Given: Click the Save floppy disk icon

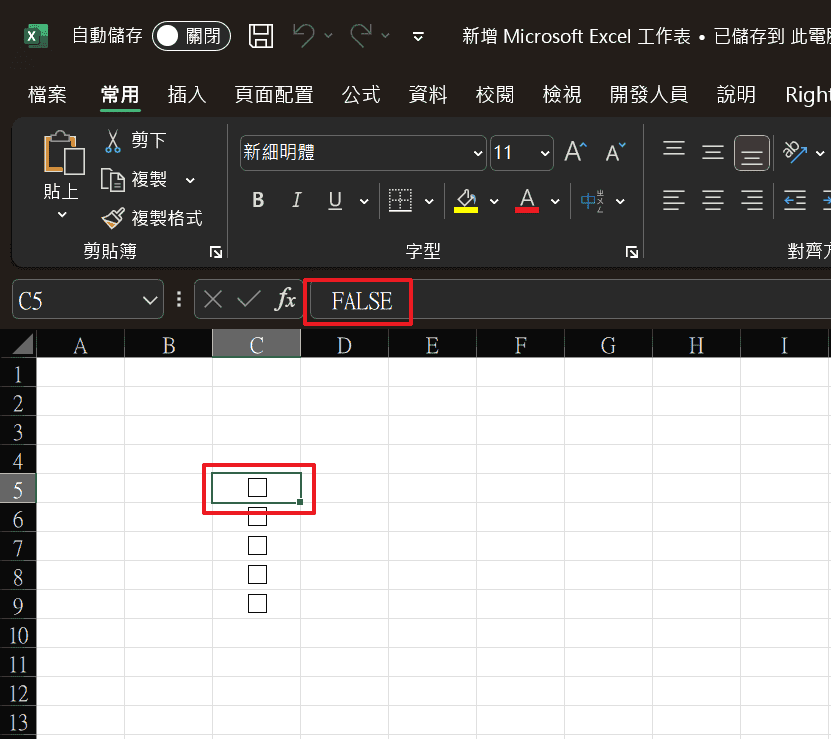Looking at the screenshot, I should [x=261, y=37].
